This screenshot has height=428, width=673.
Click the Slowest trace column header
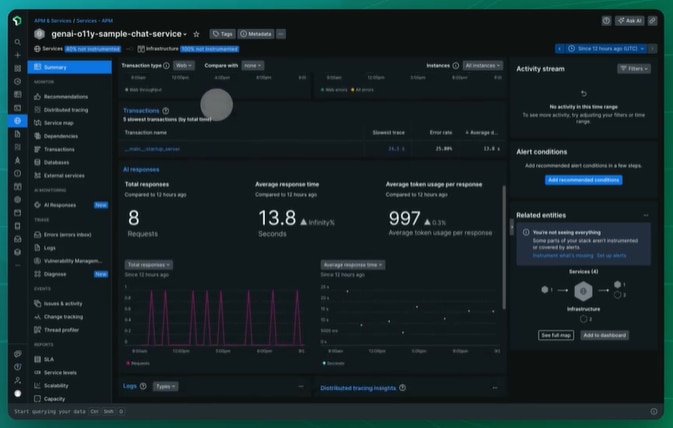pos(388,133)
